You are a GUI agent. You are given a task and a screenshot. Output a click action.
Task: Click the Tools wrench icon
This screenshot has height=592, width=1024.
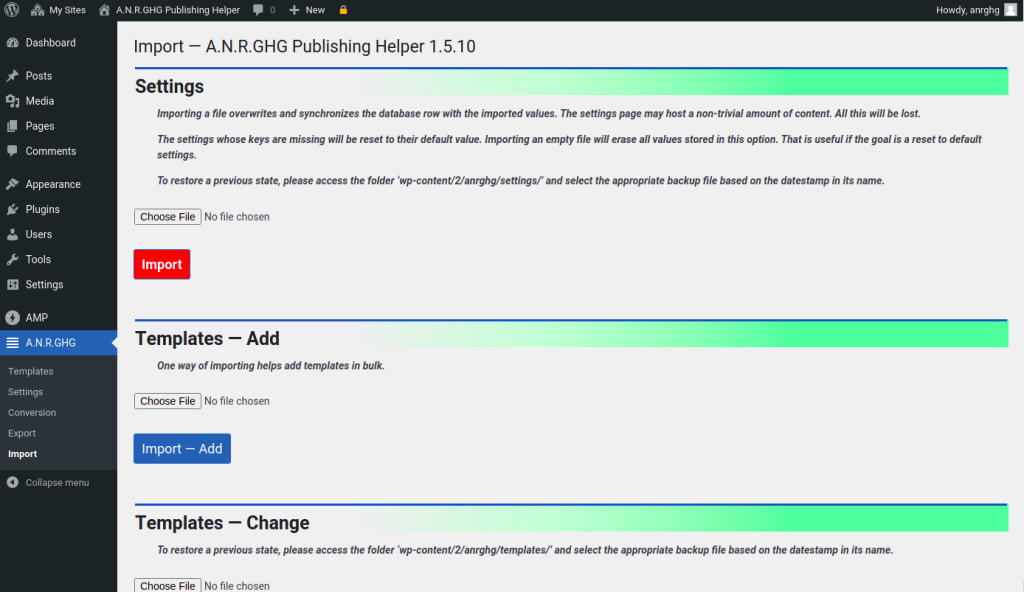point(12,259)
